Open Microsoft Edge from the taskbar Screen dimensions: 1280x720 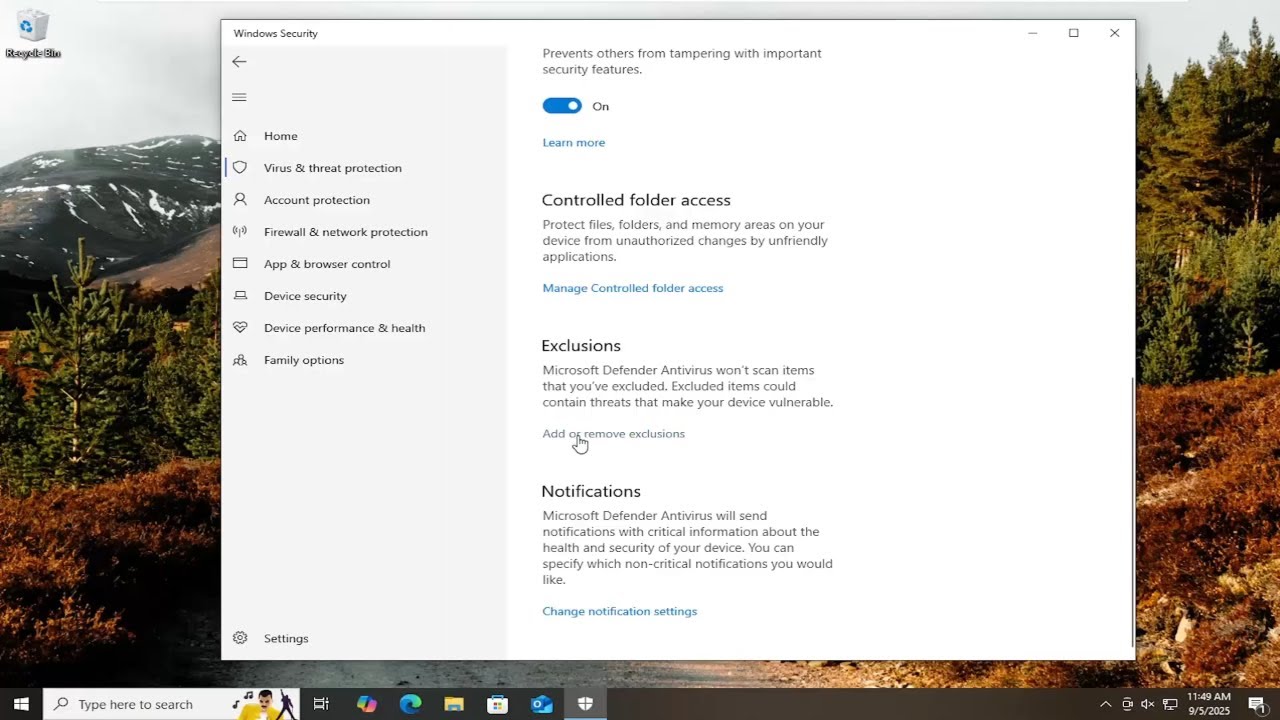[411, 704]
